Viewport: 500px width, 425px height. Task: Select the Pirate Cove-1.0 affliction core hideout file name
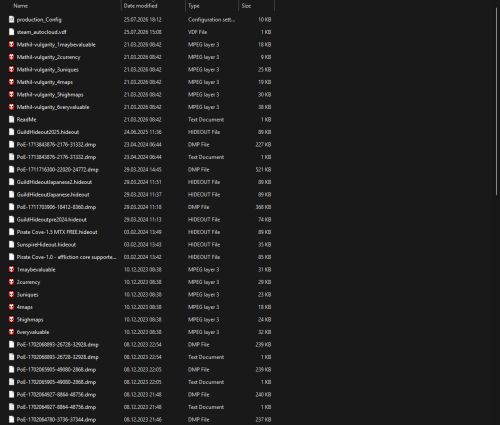pos(66,257)
